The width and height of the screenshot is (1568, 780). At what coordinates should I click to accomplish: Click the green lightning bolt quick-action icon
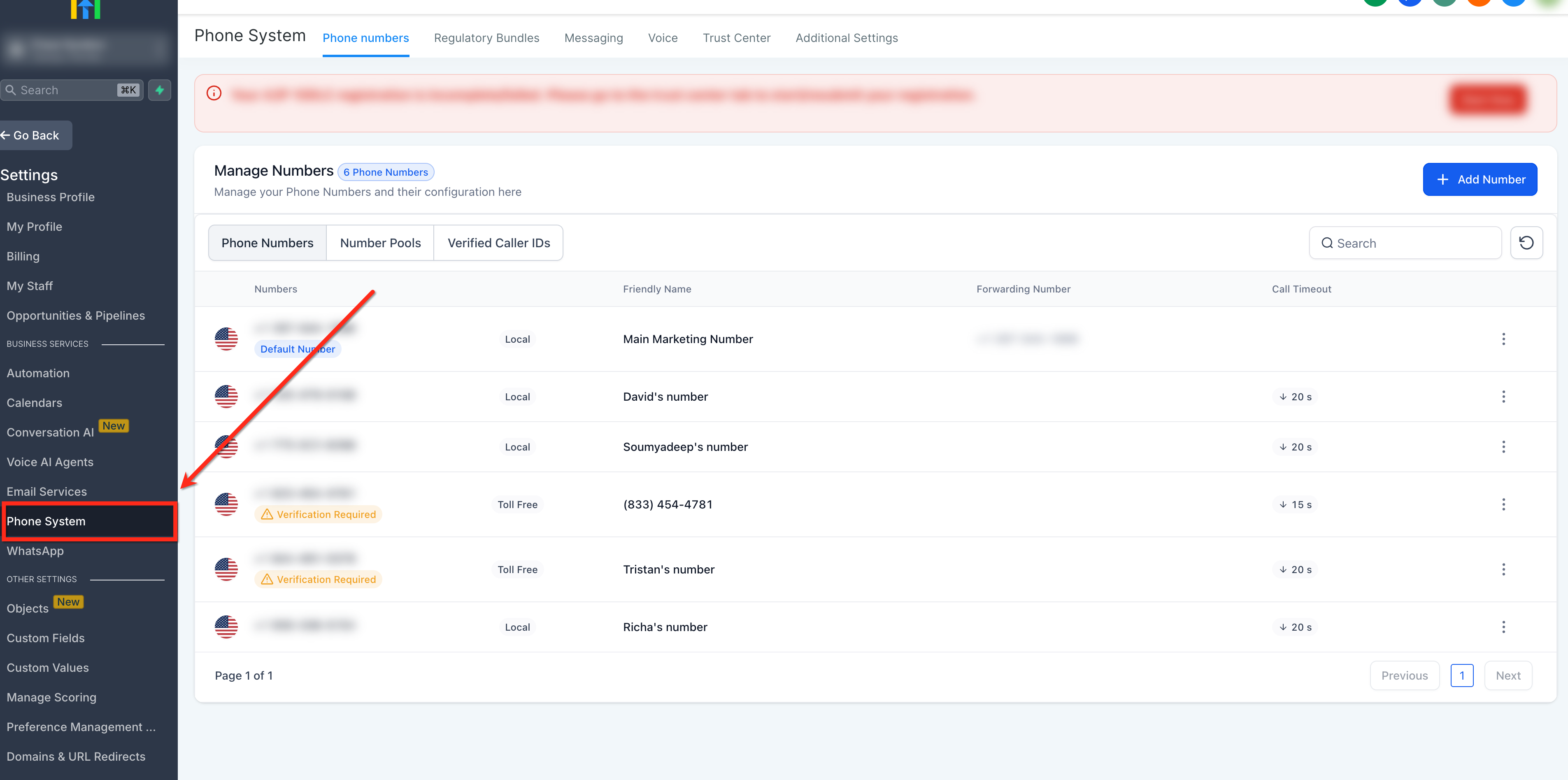160,90
